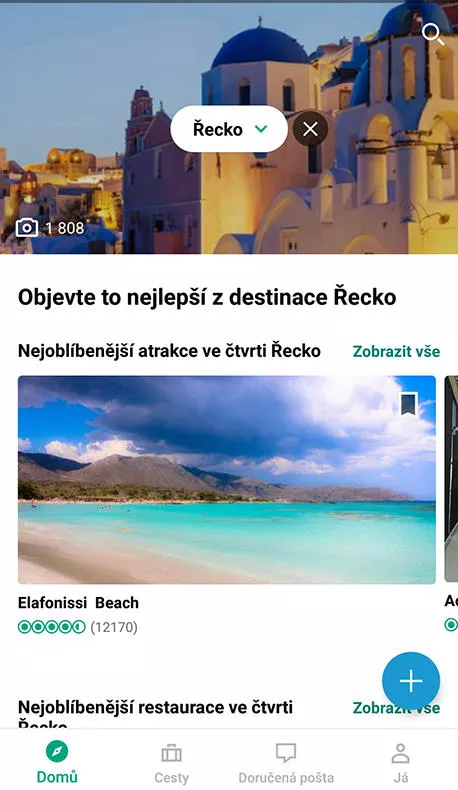
Task: Bookmark Elafonissi Beach with save icon
Action: tap(409, 404)
